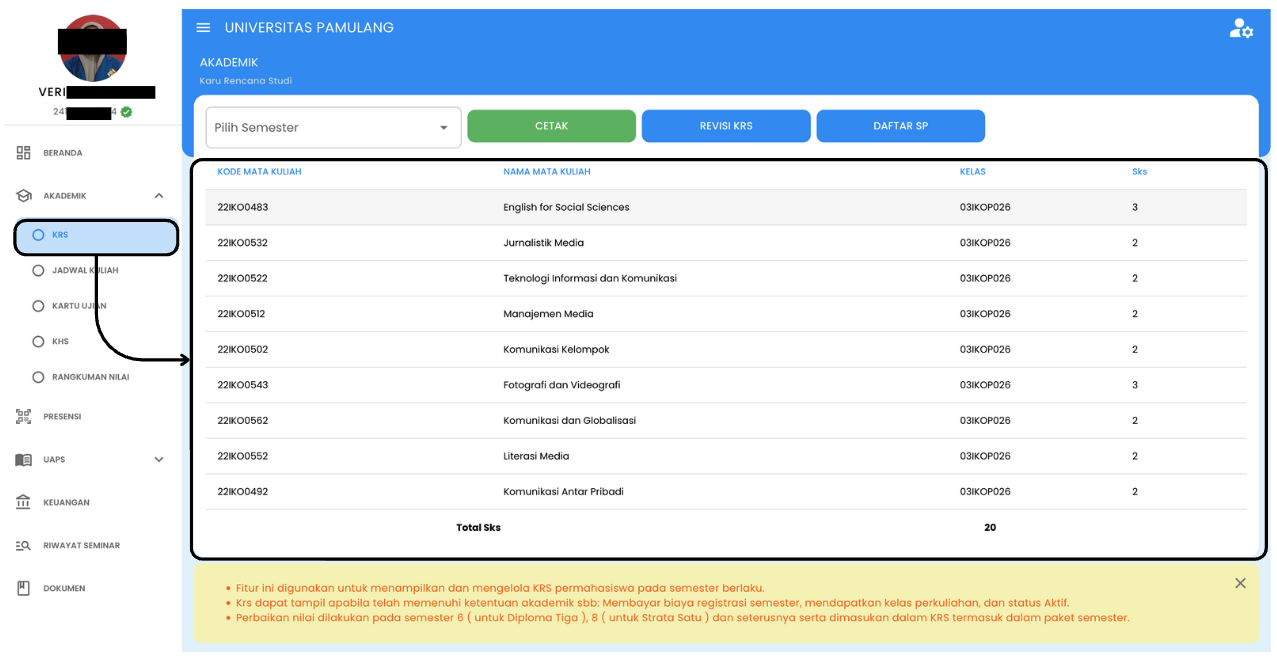Click the UAPS book icon
This screenshot has height=659, width=1277.
(23, 459)
